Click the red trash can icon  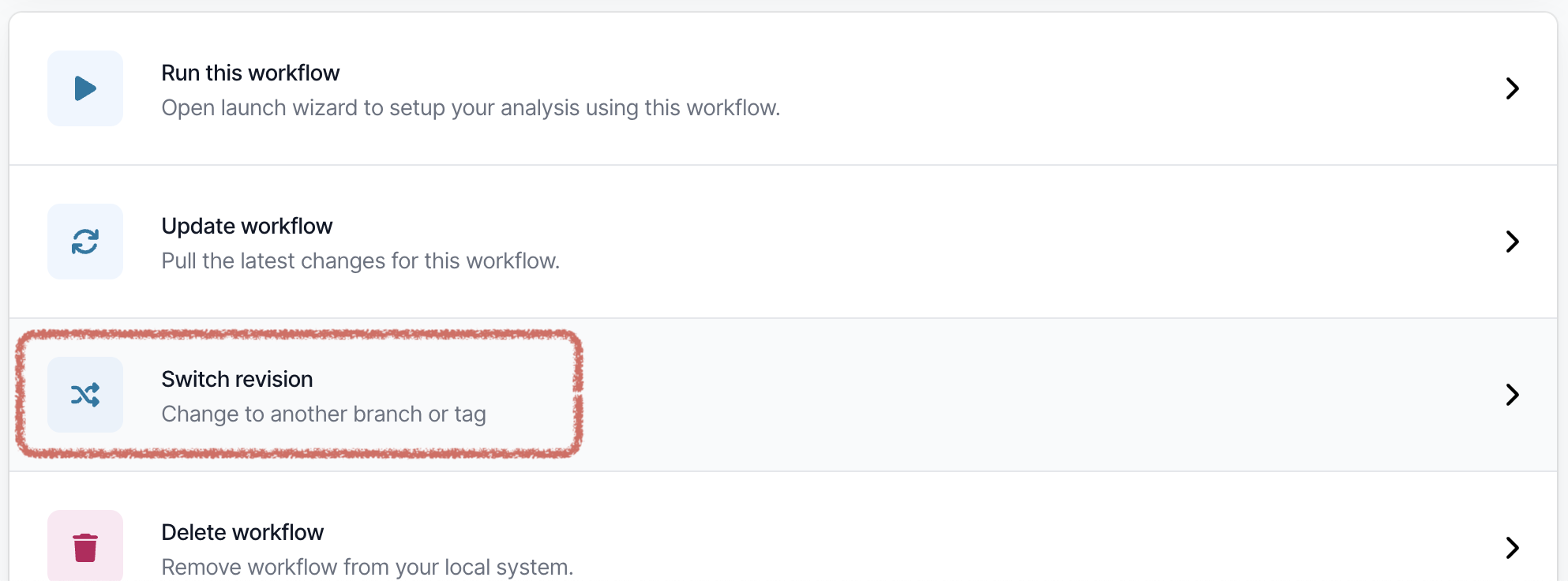click(85, 547)
